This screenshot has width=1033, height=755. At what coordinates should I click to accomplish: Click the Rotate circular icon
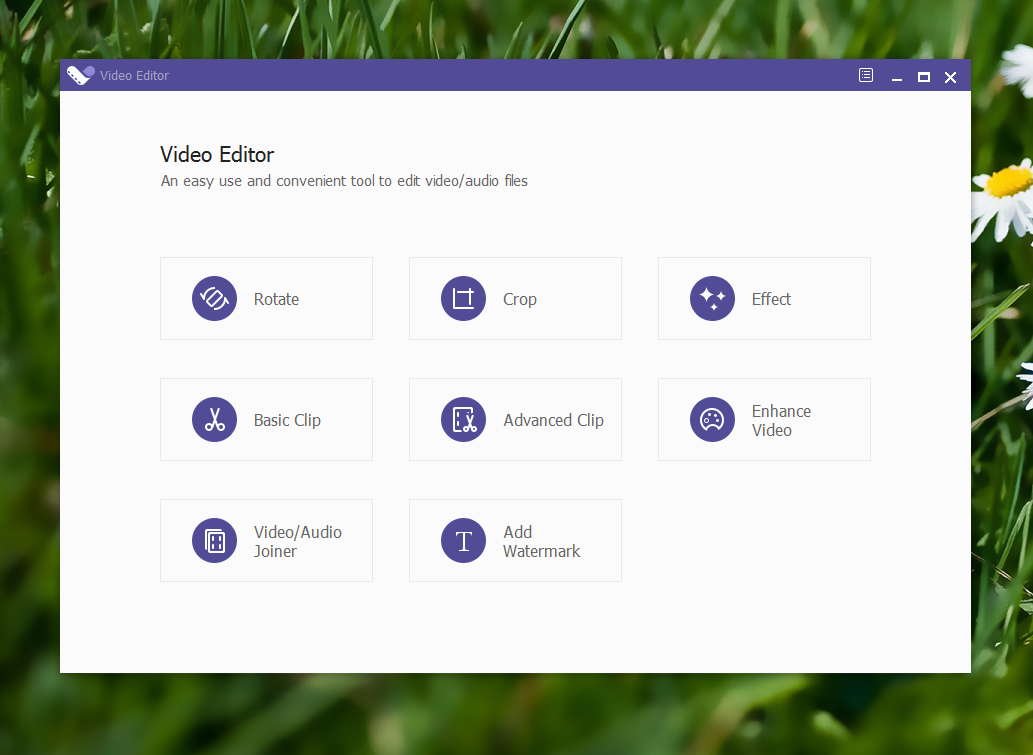click(x=214, y=298)
